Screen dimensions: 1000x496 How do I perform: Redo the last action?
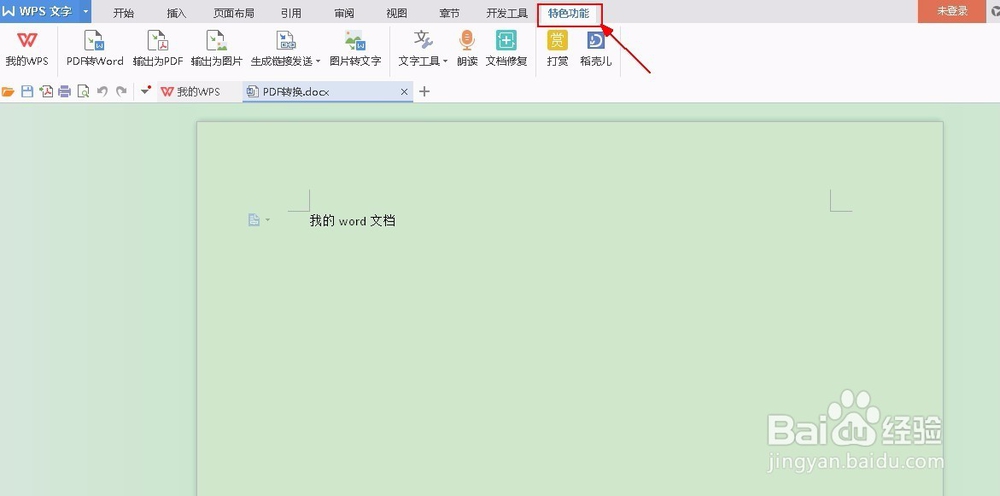pos(121,92)
